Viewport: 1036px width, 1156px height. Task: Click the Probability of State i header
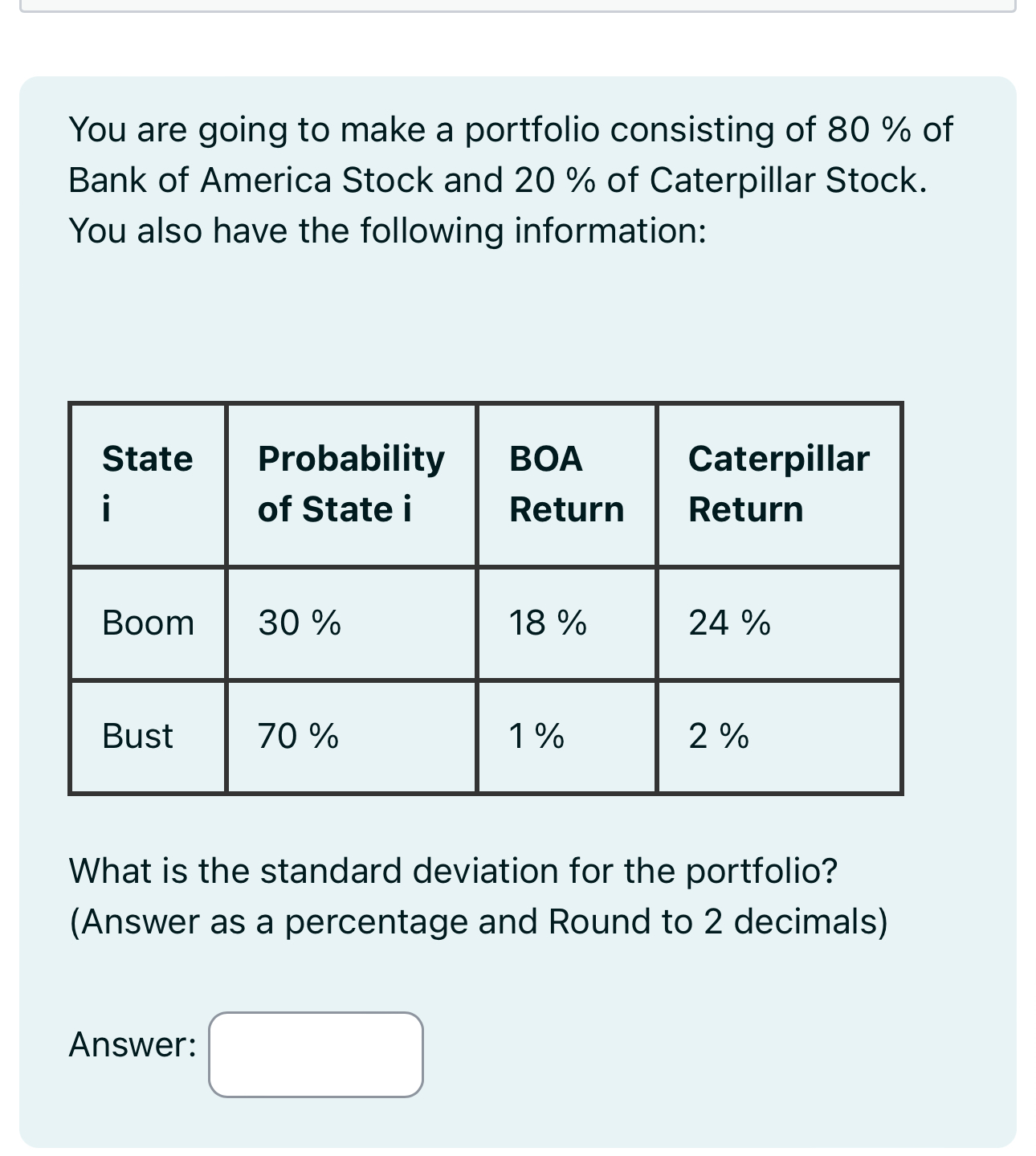point(351,482)
